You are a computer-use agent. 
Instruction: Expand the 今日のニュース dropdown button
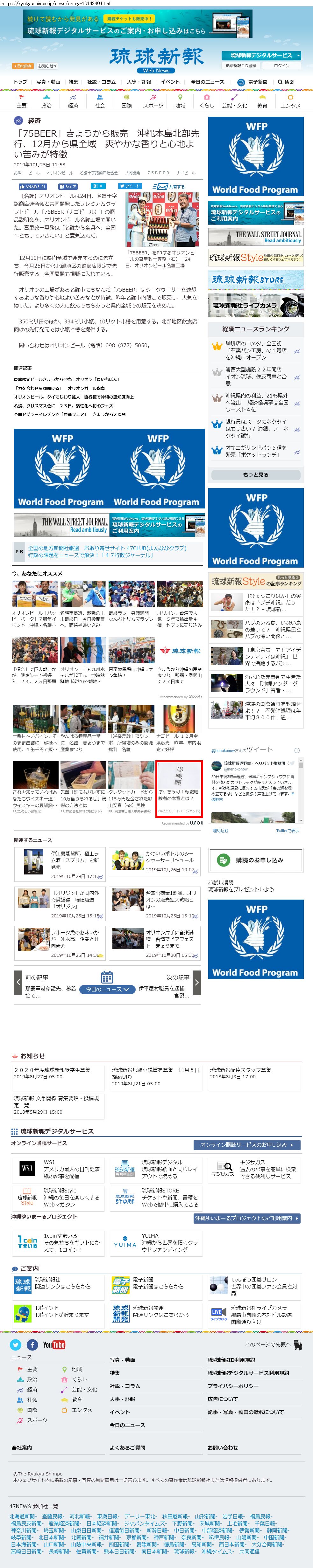click(x=107, y=989)
